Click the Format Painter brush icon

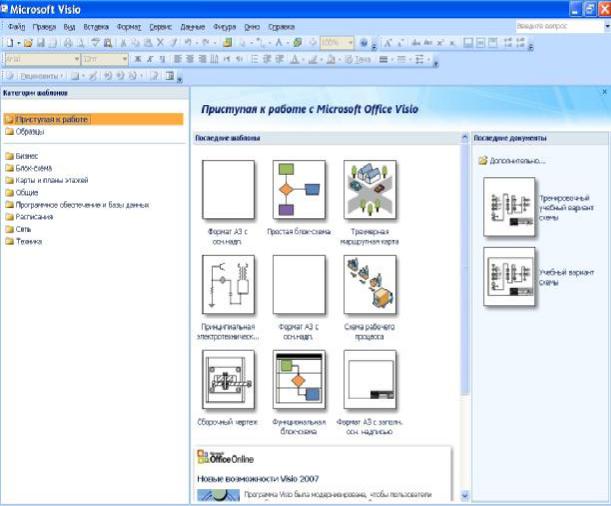[174, 43]
